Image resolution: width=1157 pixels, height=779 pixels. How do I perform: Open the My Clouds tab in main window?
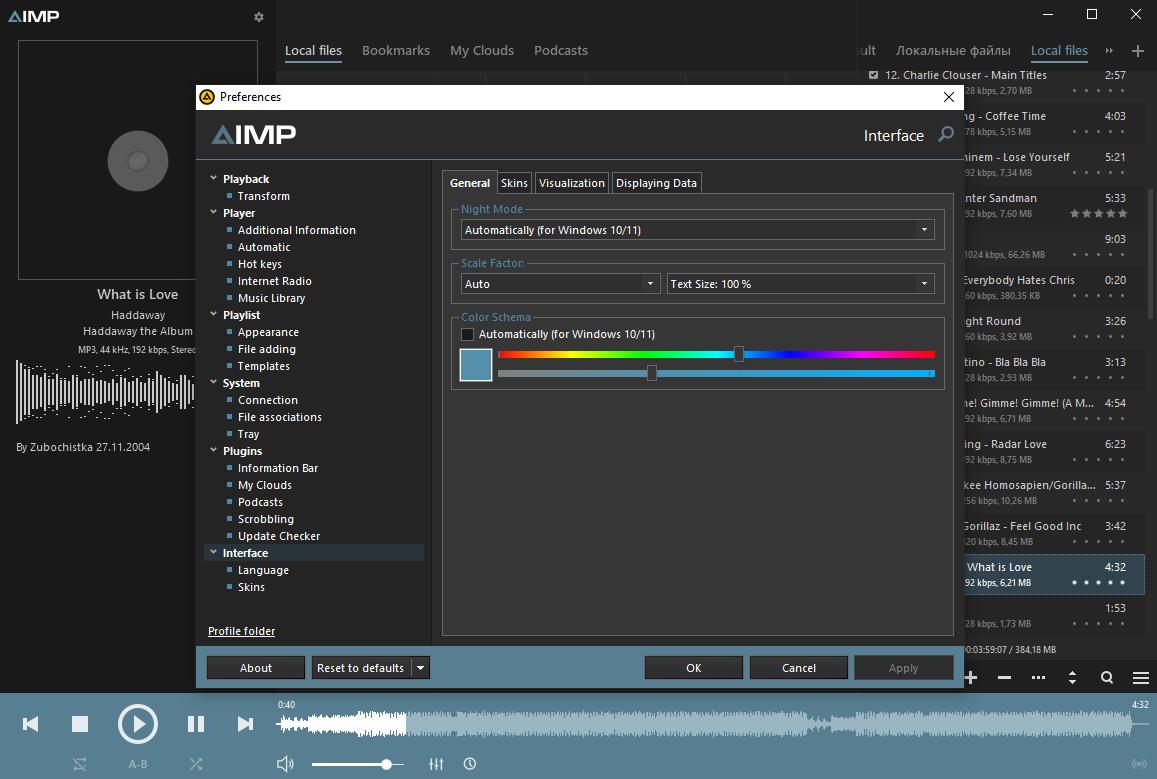(x=482, y=51)
